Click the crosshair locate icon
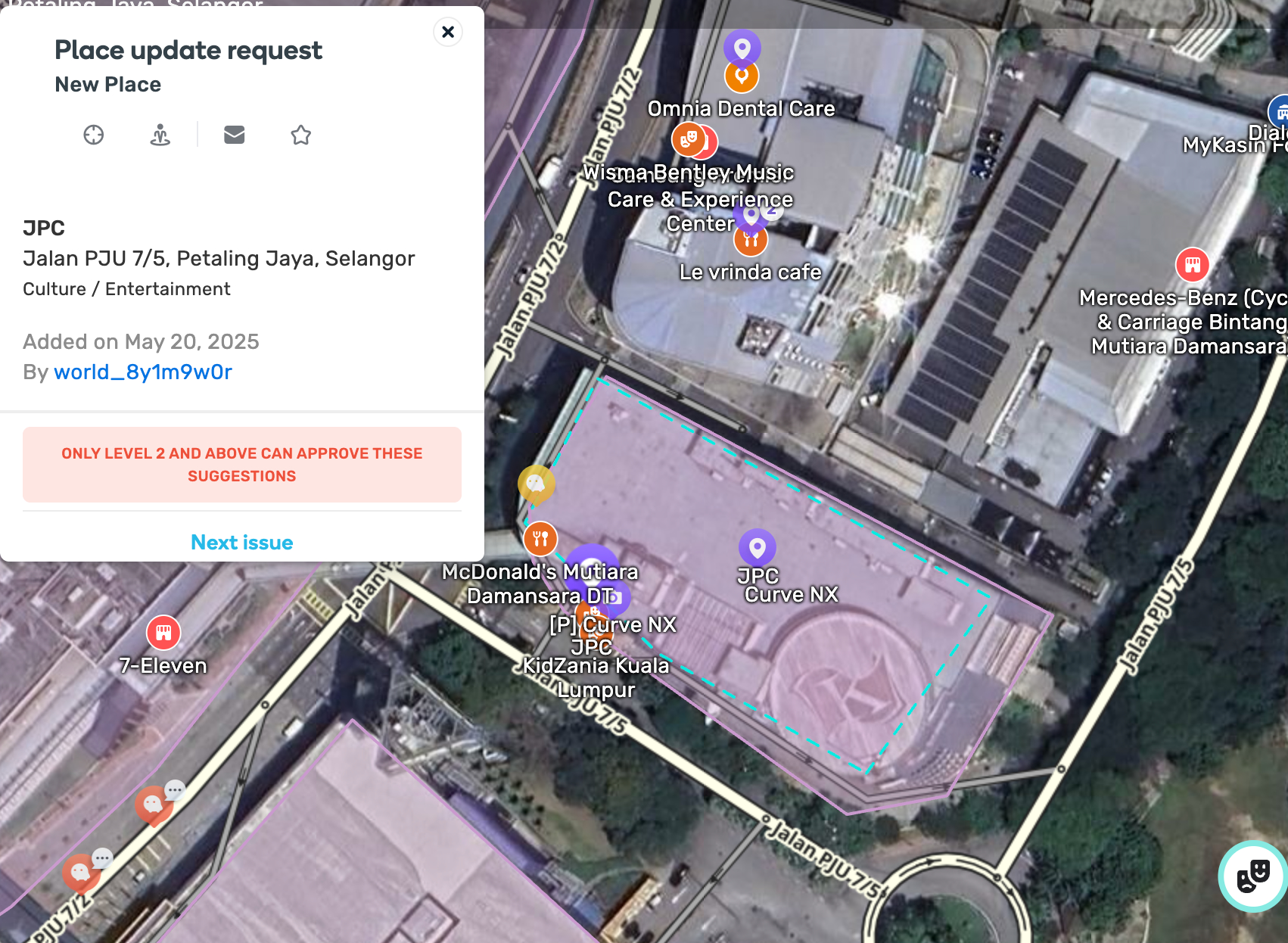The width and height of the screenshot is (1288, 943). click(94, 135)
